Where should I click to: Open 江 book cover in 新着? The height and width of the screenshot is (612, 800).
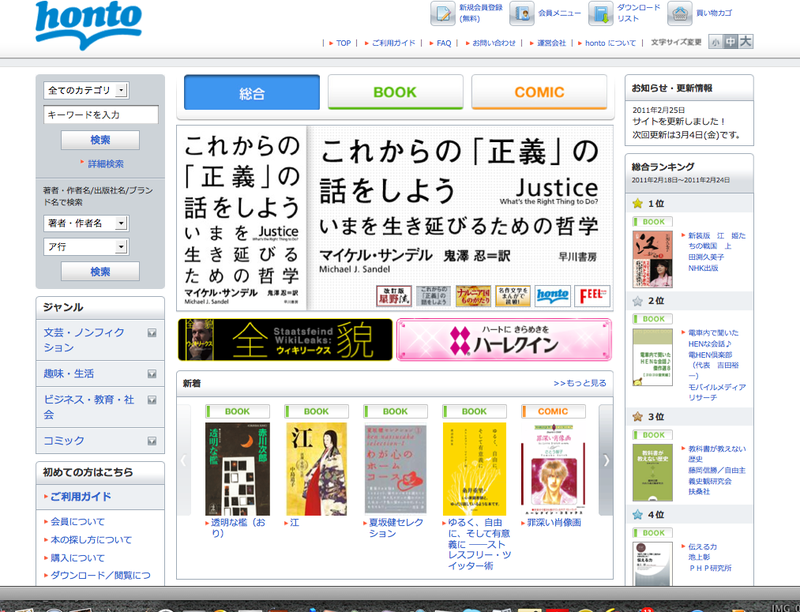coord(316,469)
